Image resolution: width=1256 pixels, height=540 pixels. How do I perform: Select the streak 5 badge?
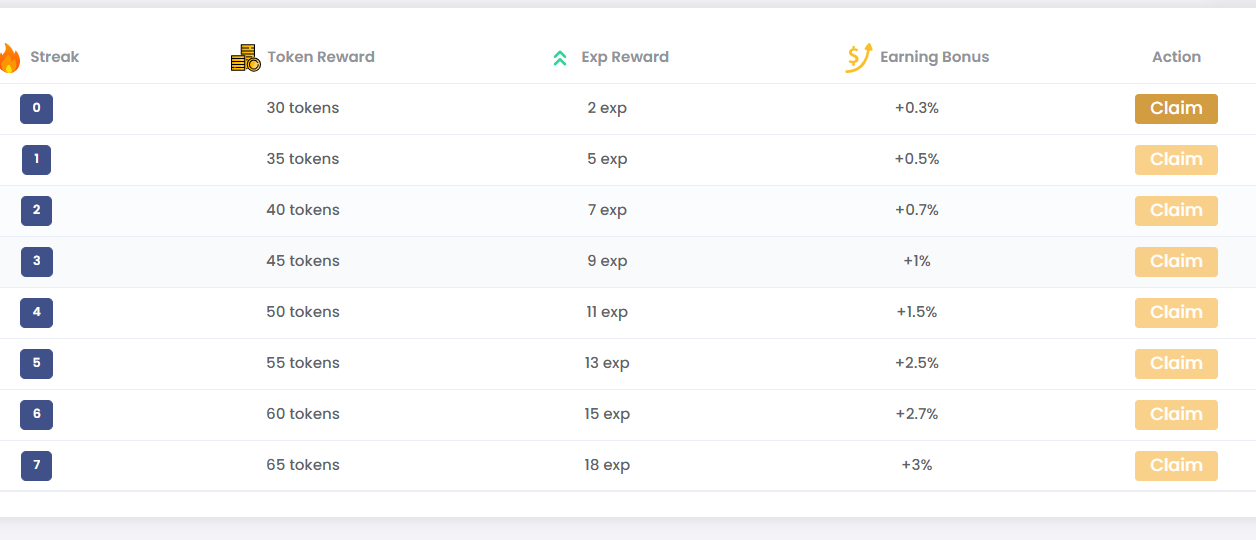point(36,364)
